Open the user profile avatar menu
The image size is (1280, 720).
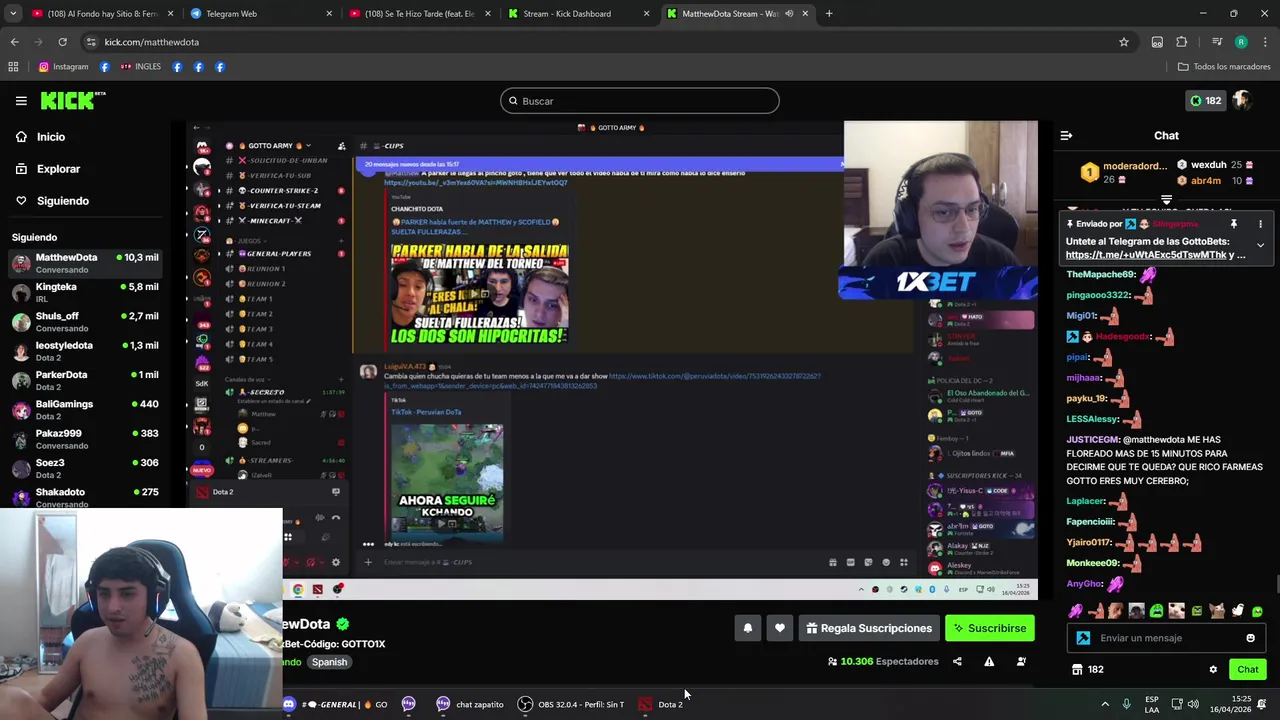tap(1242, 101)
